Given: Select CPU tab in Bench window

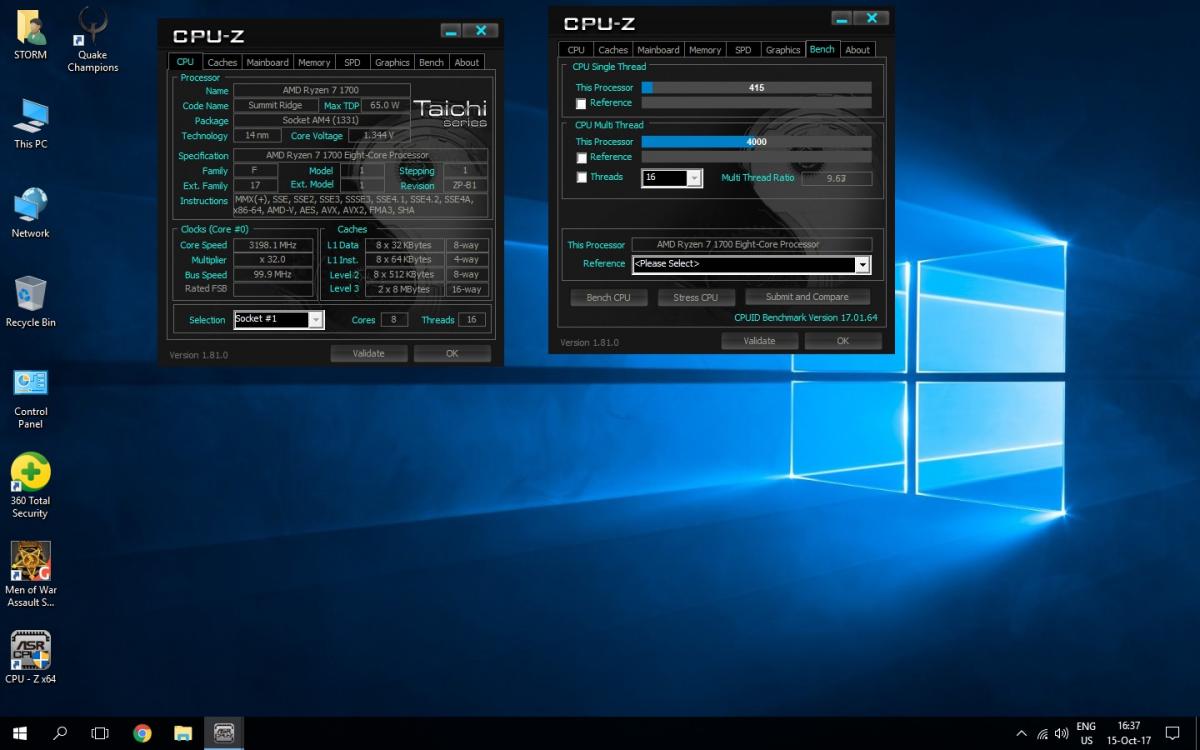Looking at the screenshot, I should pos(576,50).
